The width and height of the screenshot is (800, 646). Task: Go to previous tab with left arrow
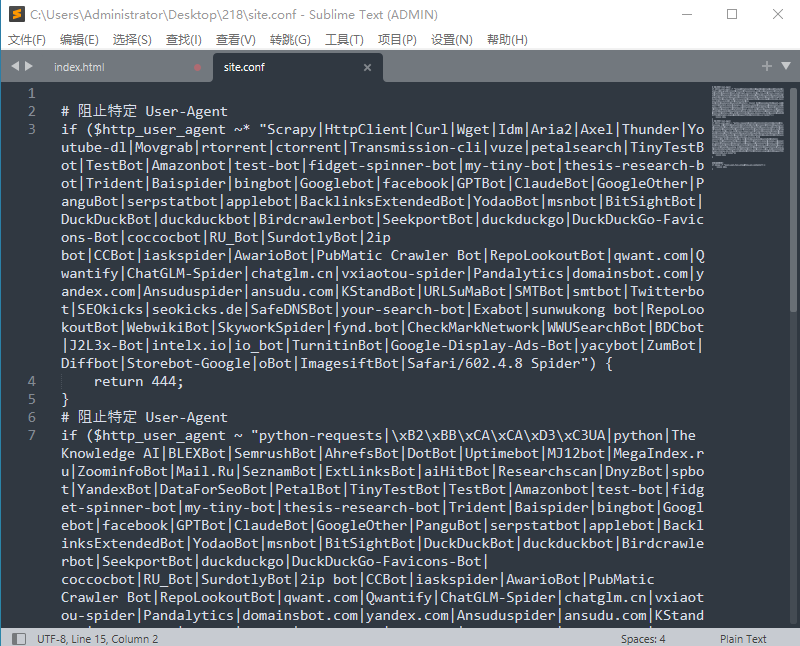click(x=15, y=66)
